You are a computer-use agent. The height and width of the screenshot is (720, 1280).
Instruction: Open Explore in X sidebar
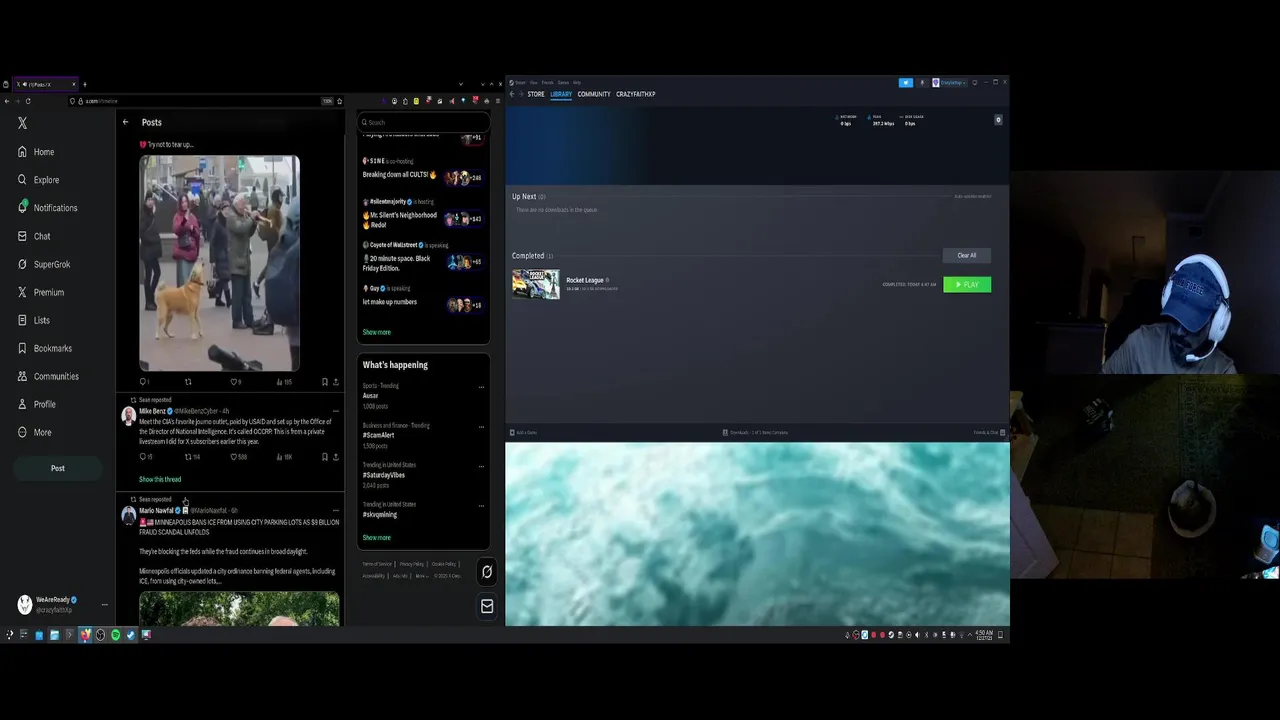(38, 180)
